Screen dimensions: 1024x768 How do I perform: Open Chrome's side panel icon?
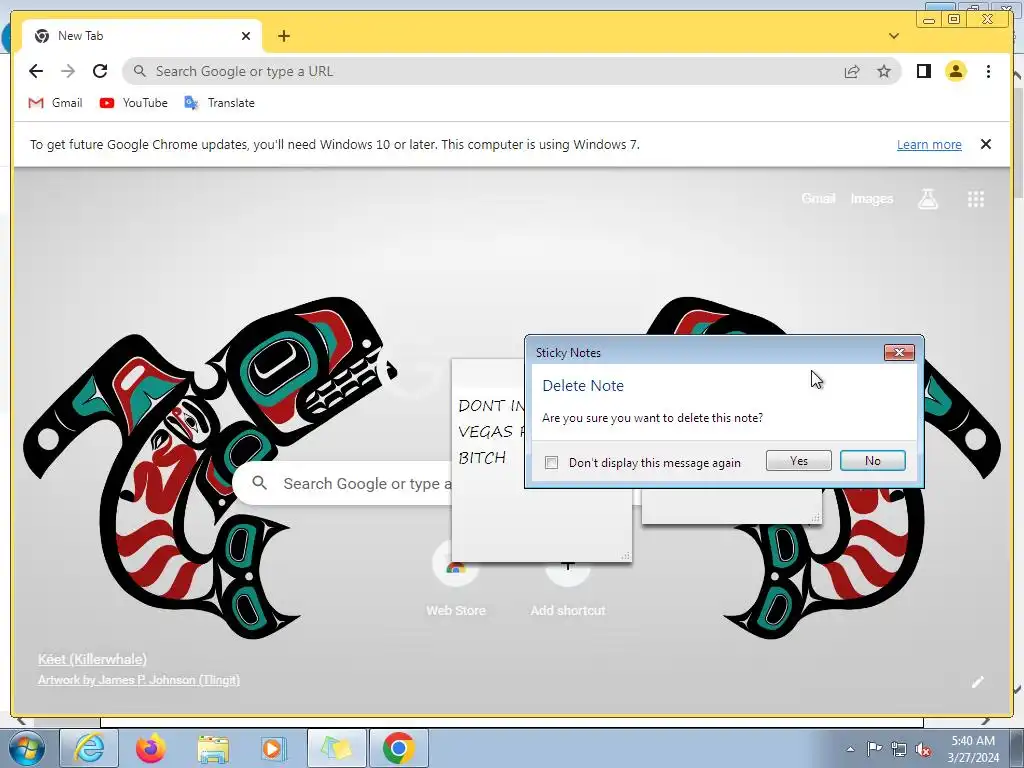(923, 71)
